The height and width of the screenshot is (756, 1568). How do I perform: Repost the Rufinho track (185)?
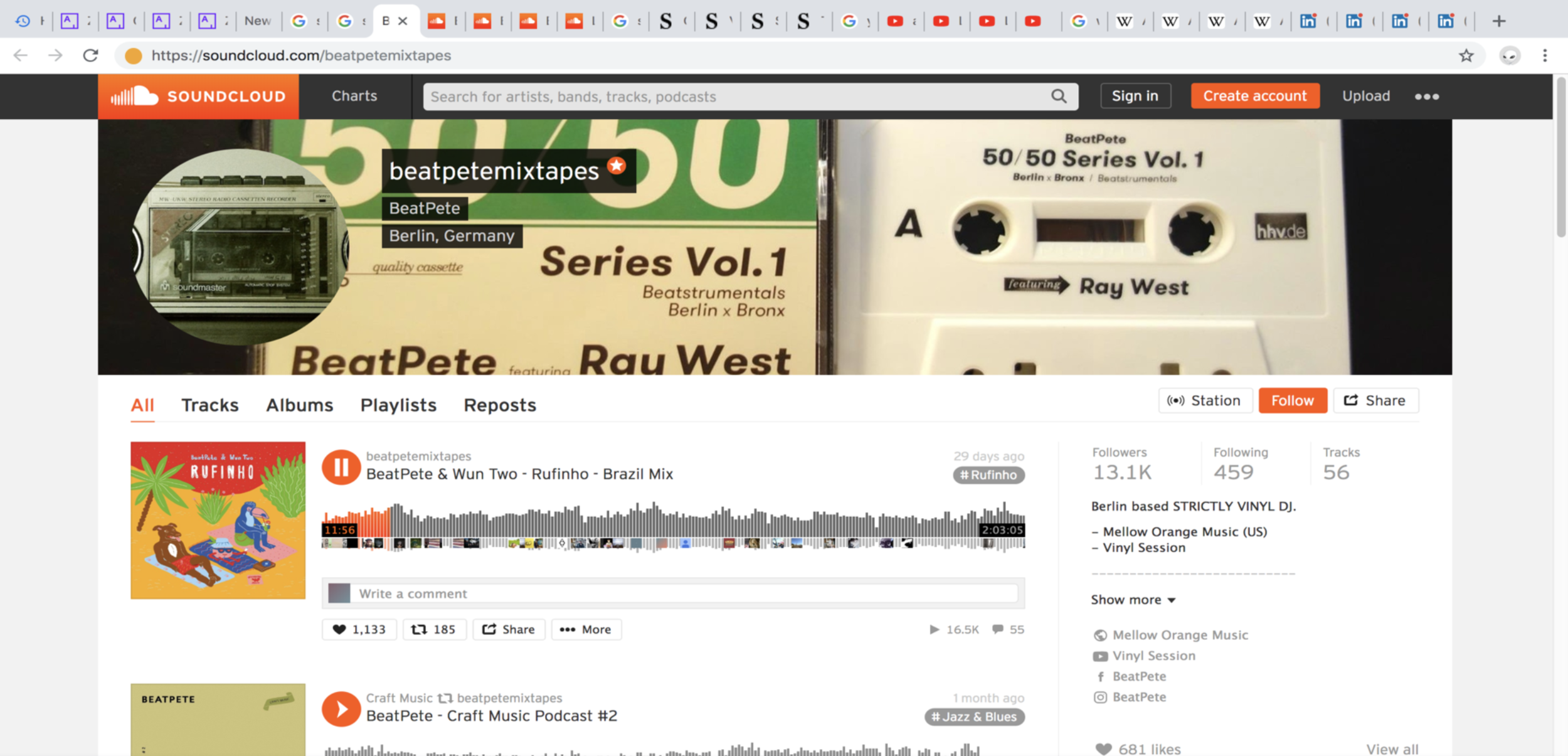coord(434,629)
